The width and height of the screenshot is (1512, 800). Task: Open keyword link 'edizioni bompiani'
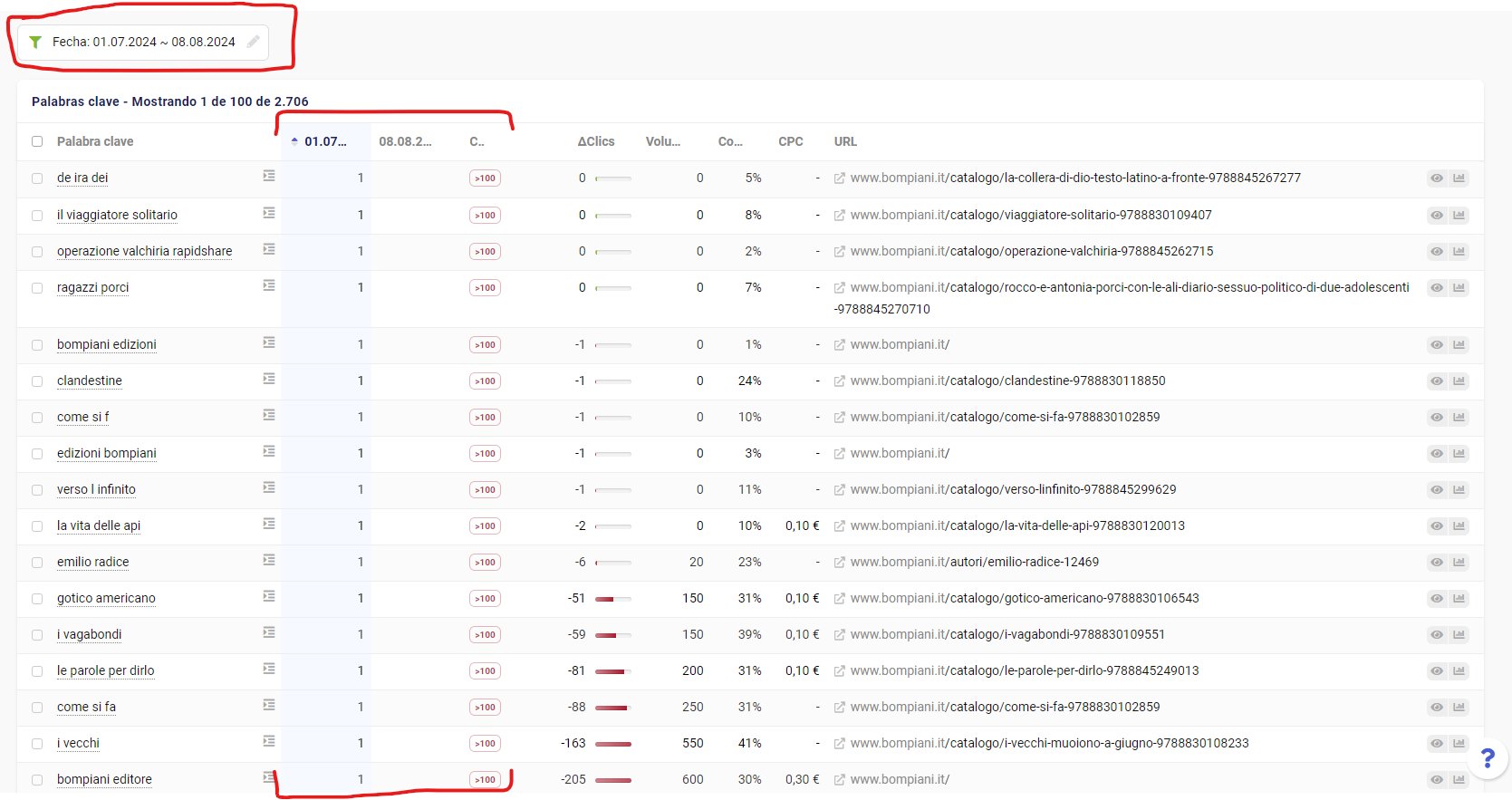(x=107, y=453)
